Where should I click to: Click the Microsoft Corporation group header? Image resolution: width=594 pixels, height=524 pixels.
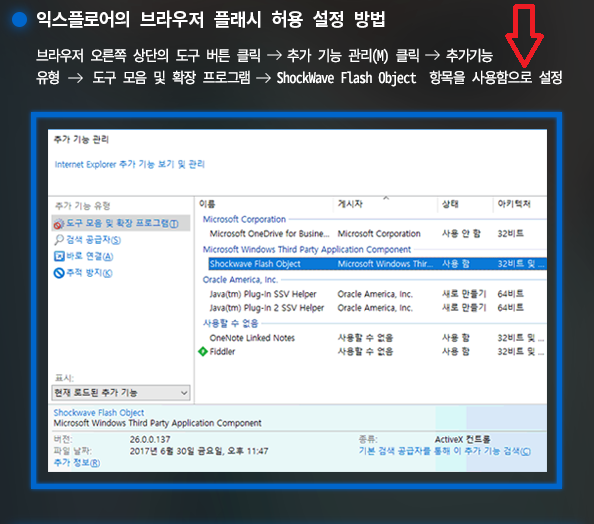tap(244, 219)
